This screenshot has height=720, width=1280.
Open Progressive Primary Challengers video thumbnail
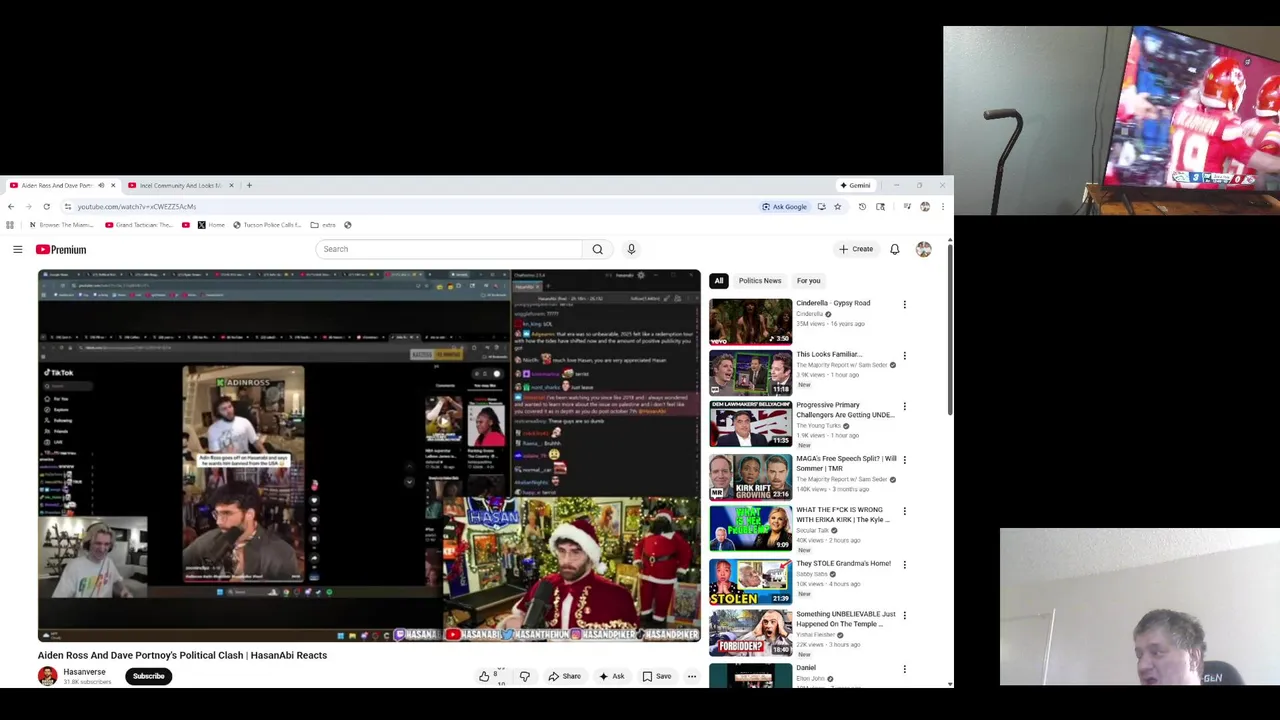(x=750, y=423)
